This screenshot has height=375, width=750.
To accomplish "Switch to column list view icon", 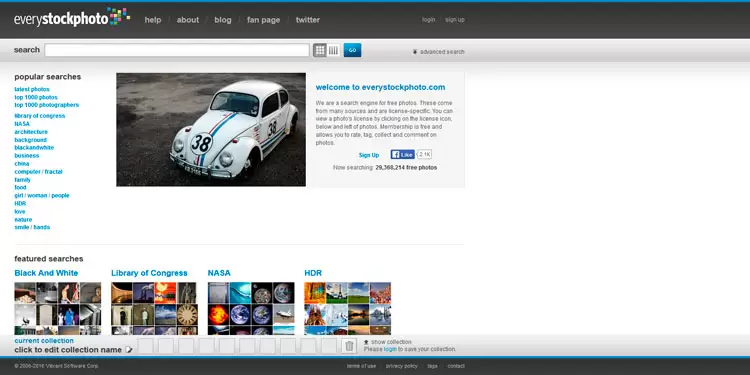I will pos(333,50).
